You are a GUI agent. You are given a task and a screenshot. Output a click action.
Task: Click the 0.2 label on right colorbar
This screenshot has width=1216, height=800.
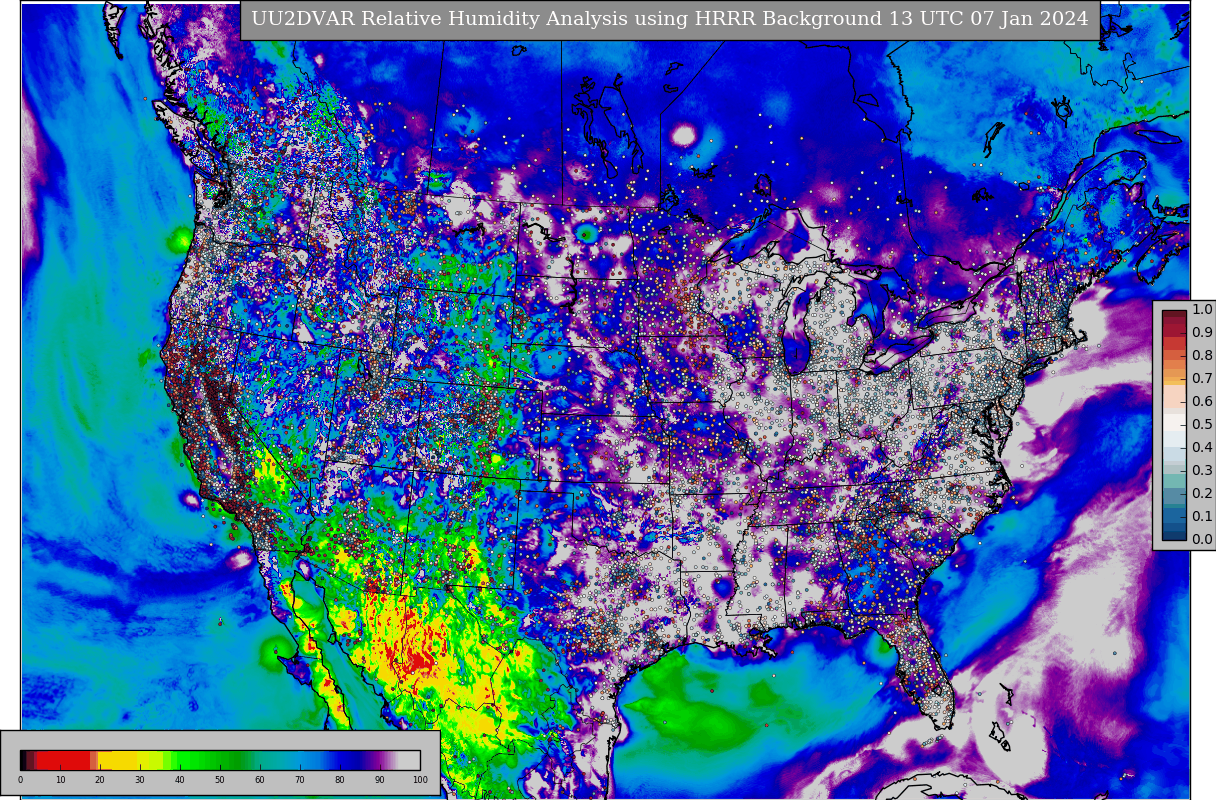coord(1202,494)
